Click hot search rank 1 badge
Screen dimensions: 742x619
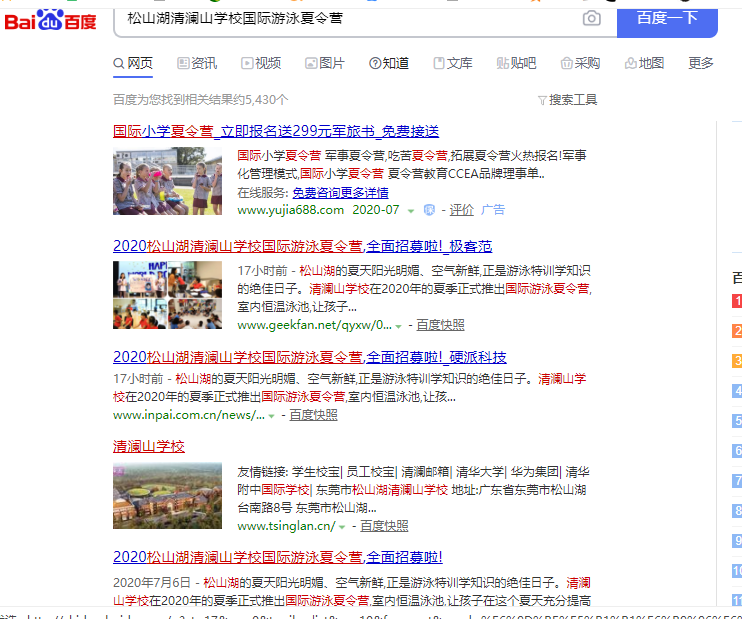pos(737,301)
